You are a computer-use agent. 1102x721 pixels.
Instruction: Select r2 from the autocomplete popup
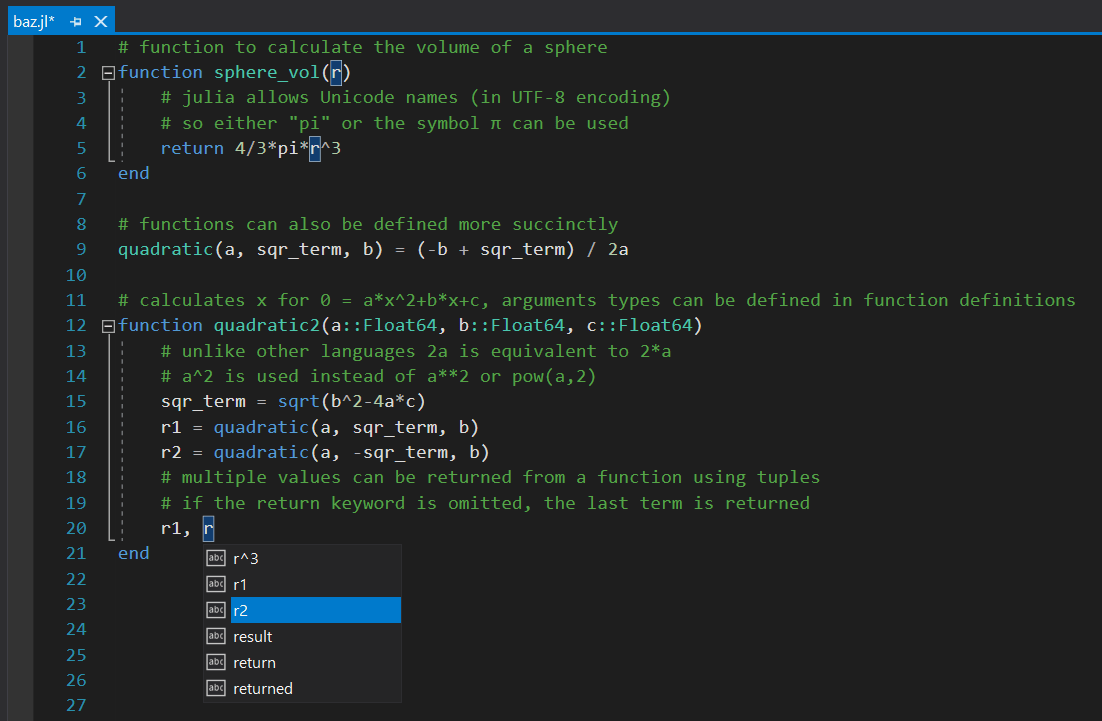pyautogui.click(x=241, y=610)
